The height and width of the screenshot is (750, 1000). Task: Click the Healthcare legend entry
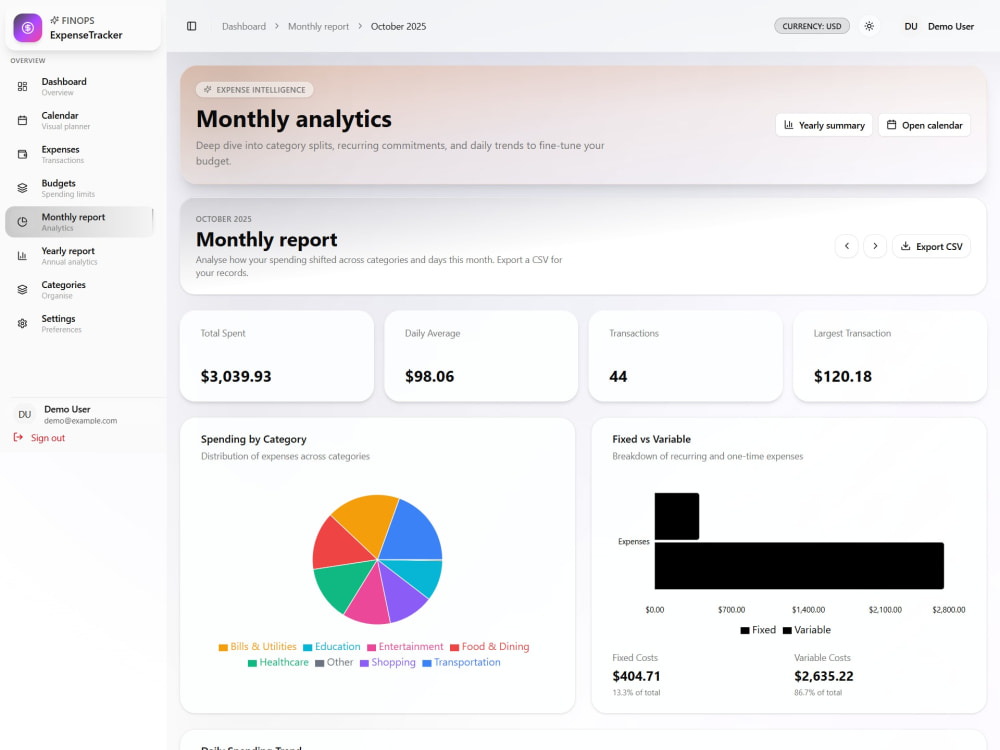click(278, 663)
